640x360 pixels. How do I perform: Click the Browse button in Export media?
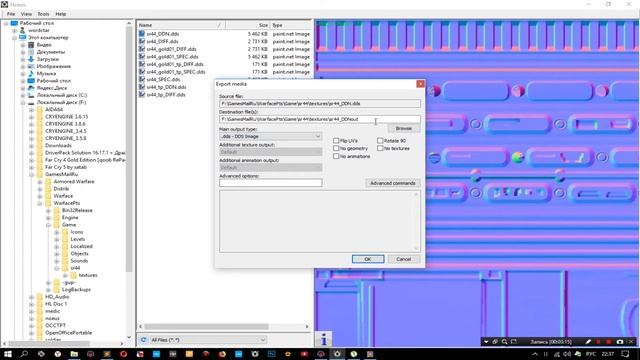tap(404, 128)
